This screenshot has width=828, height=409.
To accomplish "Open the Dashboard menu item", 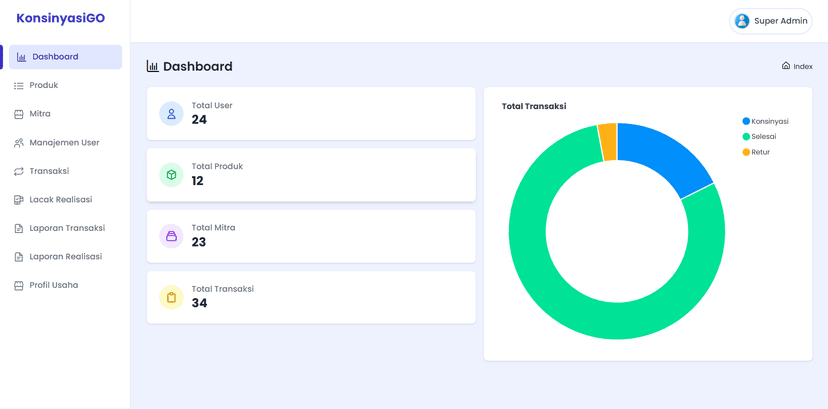I will coord(62,57).
